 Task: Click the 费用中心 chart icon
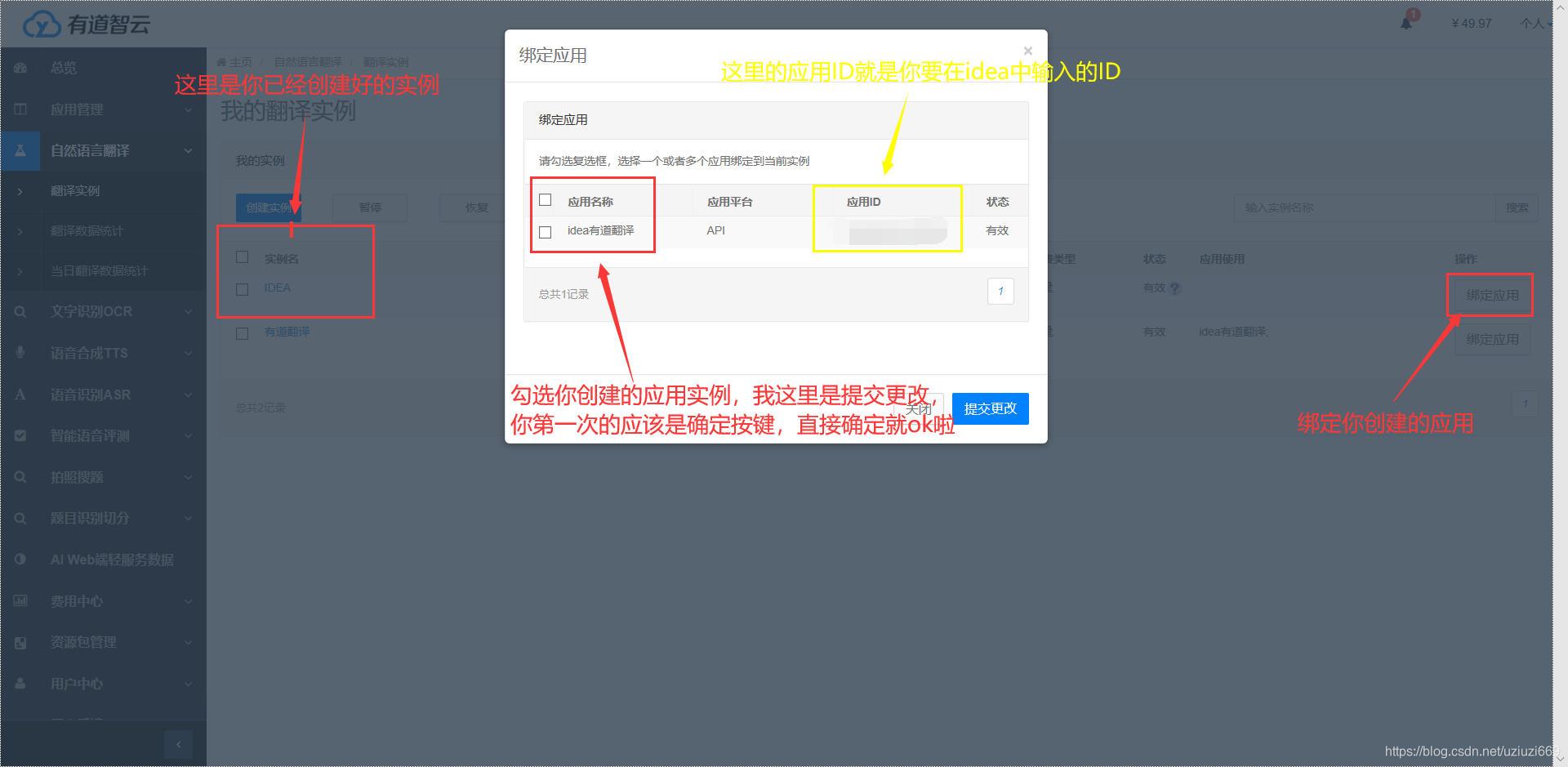click(20, 600)
